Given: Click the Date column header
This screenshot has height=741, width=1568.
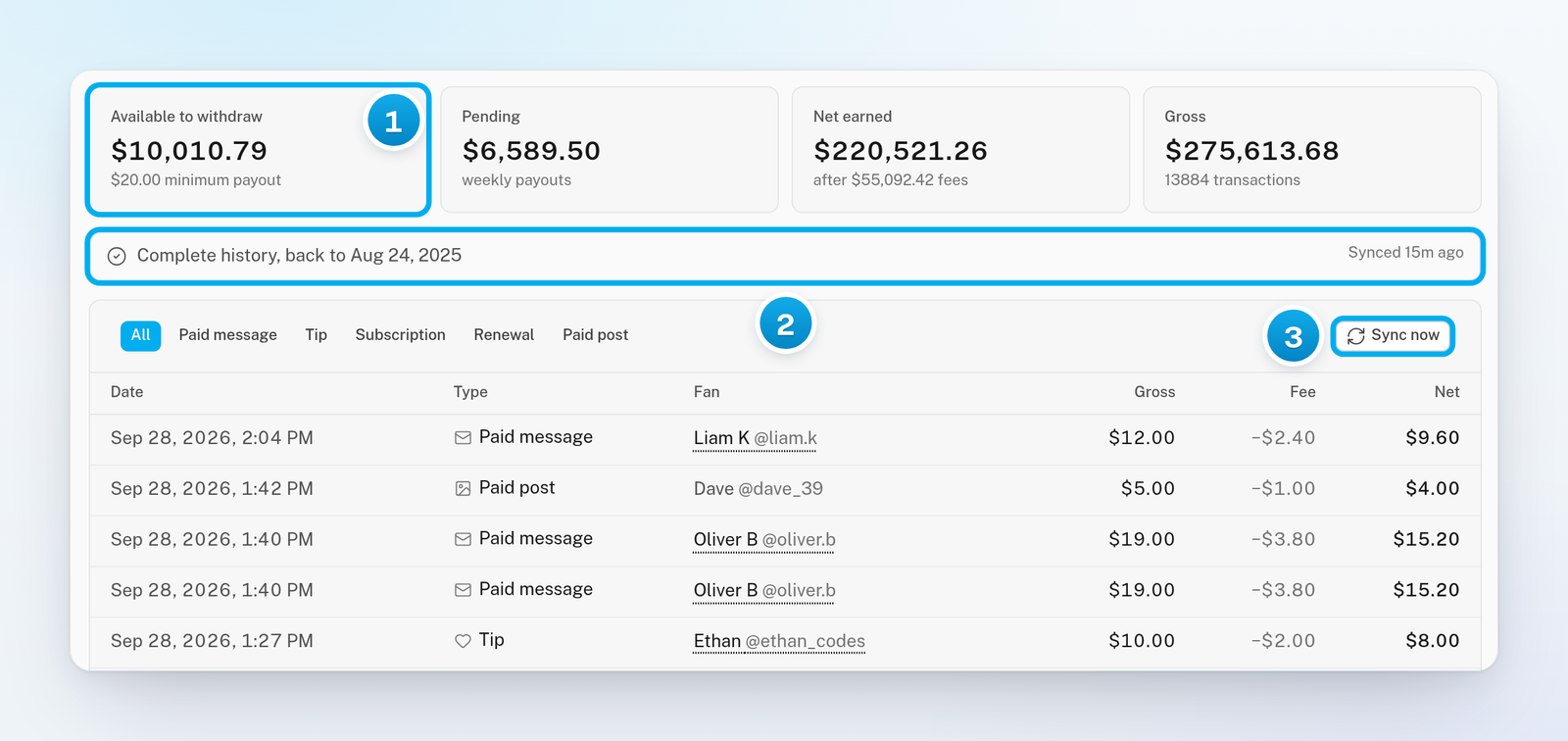Looking at the screenshot, I should pyautogui.click(x=126, y=392).
